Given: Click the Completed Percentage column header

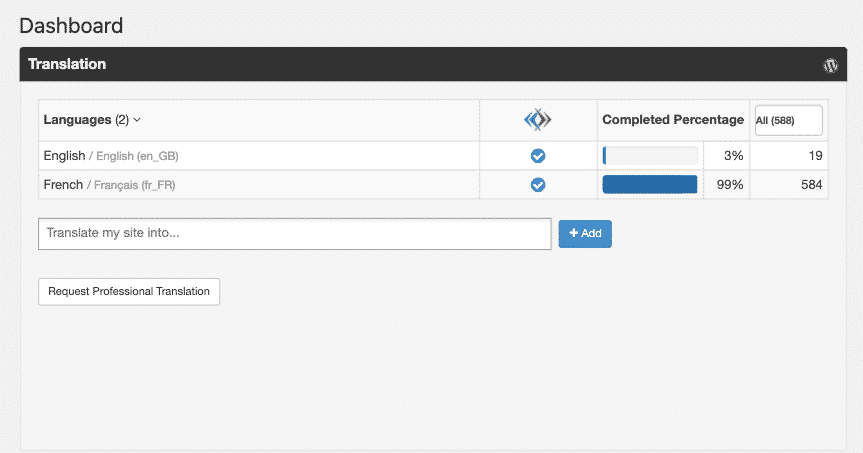Looking at the screenshot, I should pos(672,120).
